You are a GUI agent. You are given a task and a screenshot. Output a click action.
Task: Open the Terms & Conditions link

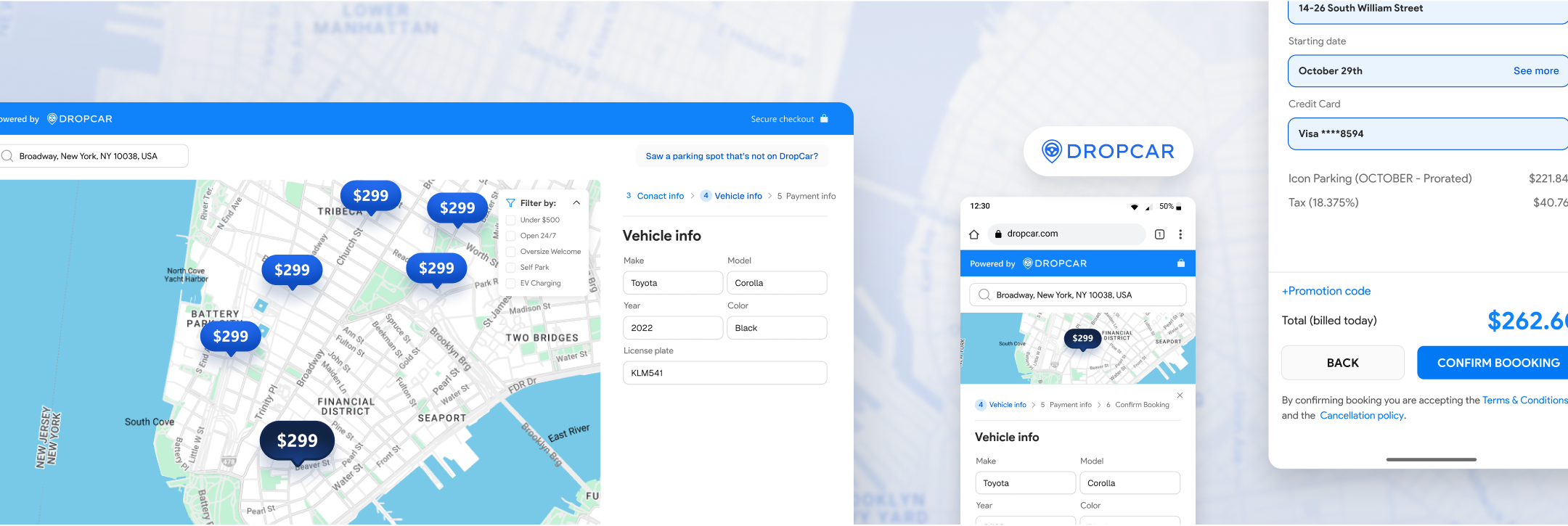pyautogui.click(x=1524, y=400)
